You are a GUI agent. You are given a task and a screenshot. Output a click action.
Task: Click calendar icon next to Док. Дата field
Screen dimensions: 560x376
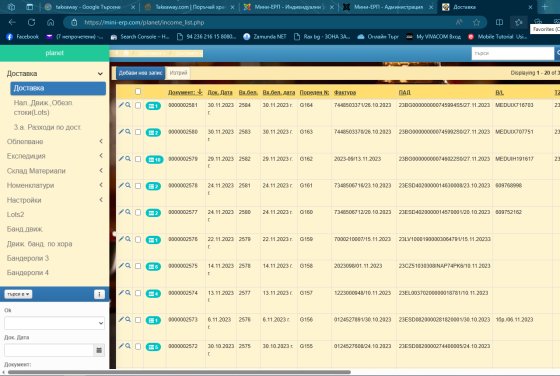[99, 350]
